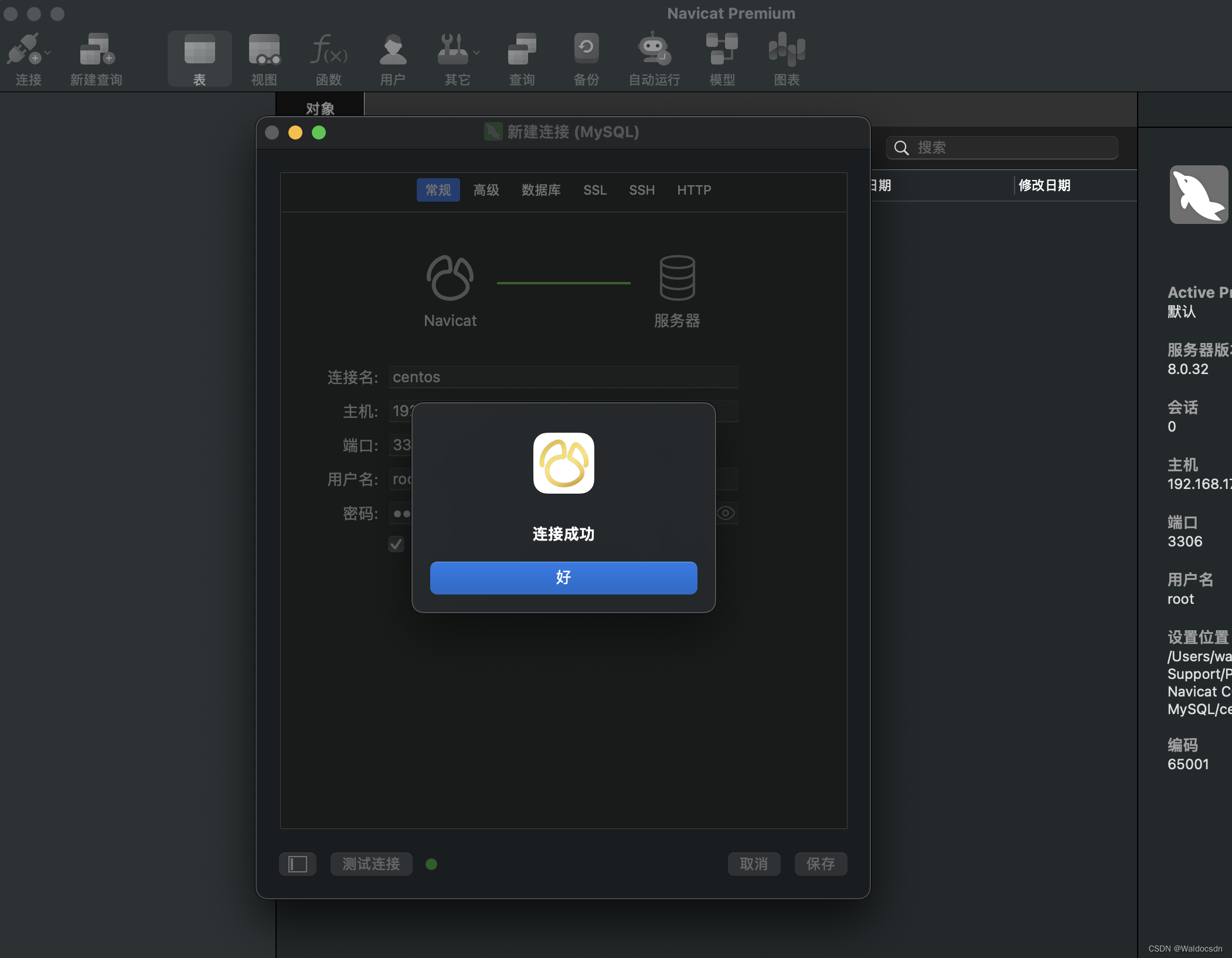Screen dimensions: 1232x958
Task: Click the 服务器 database icon in diagram
Action: (x=677, y=277)
